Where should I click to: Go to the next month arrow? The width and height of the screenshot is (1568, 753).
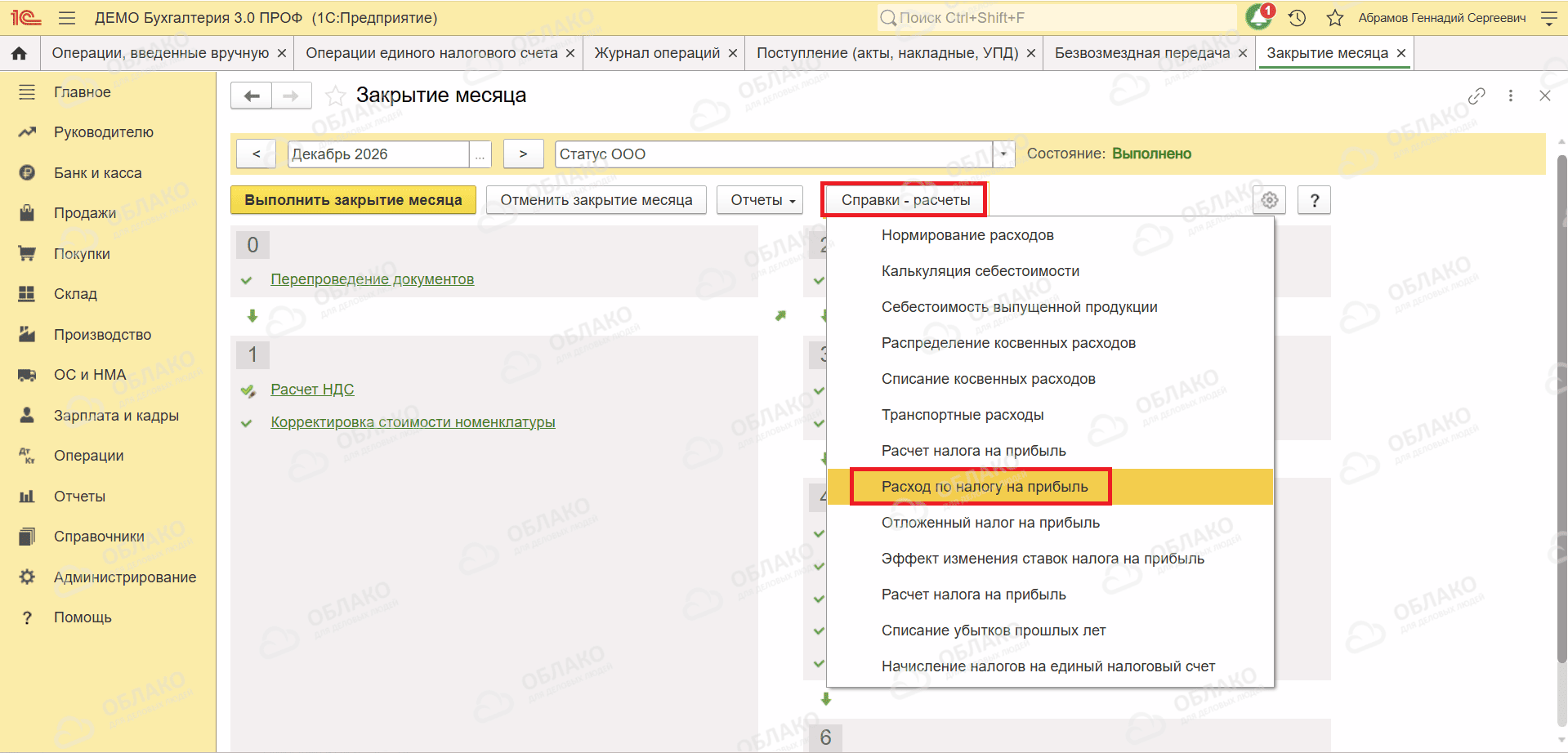[523, 154]
